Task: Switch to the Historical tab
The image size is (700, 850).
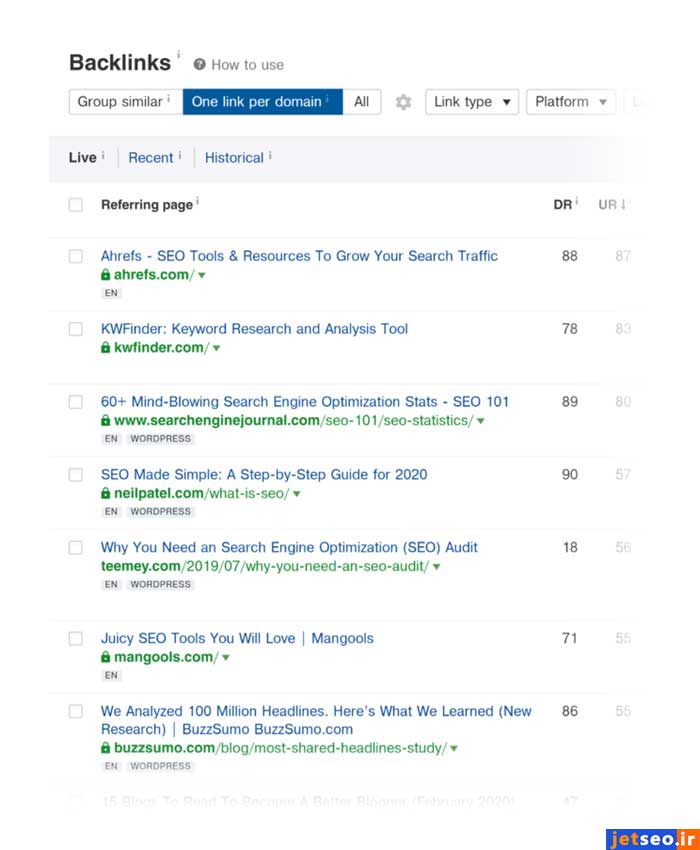Action: click(234, 157)
